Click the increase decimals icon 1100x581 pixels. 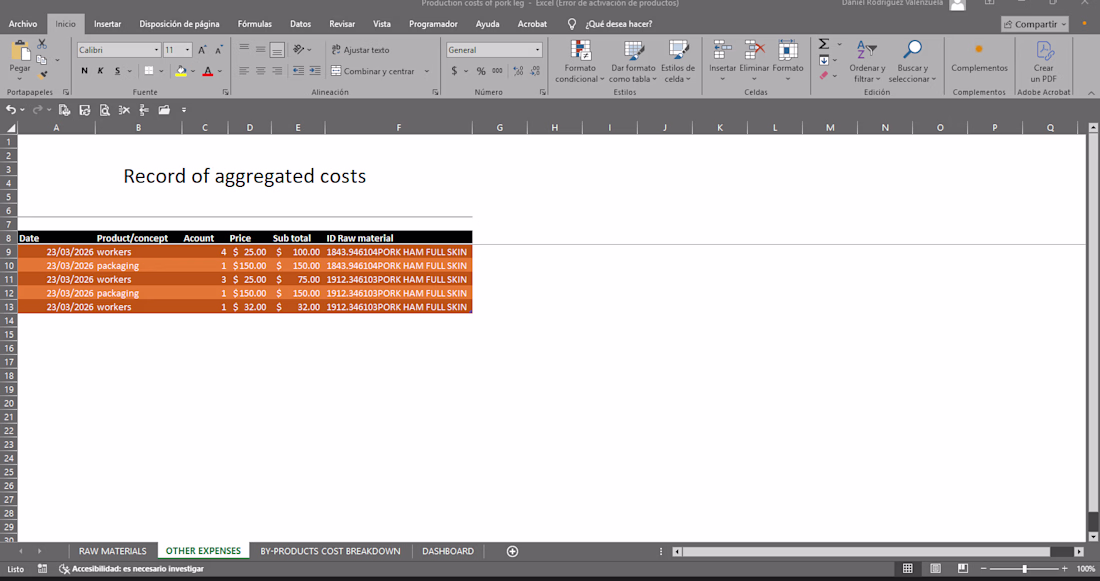tap(518, 71)
